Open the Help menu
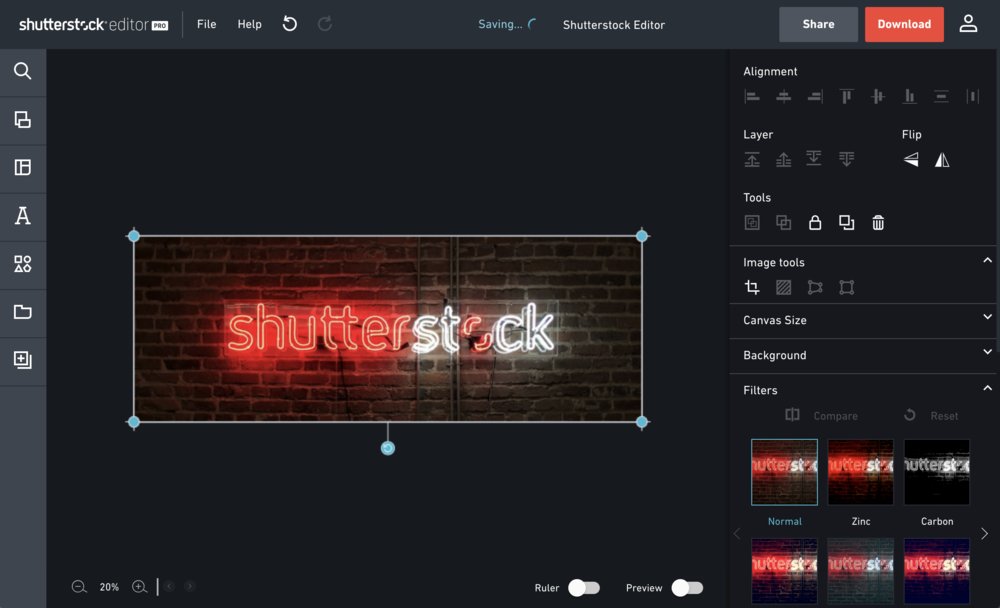 click(249, 24)
